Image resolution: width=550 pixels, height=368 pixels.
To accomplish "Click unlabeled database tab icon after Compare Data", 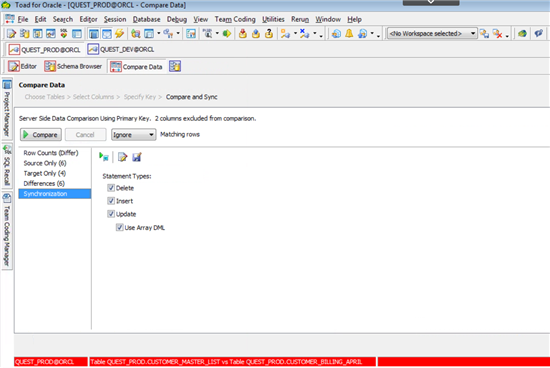I will click(x=175, y=66).
